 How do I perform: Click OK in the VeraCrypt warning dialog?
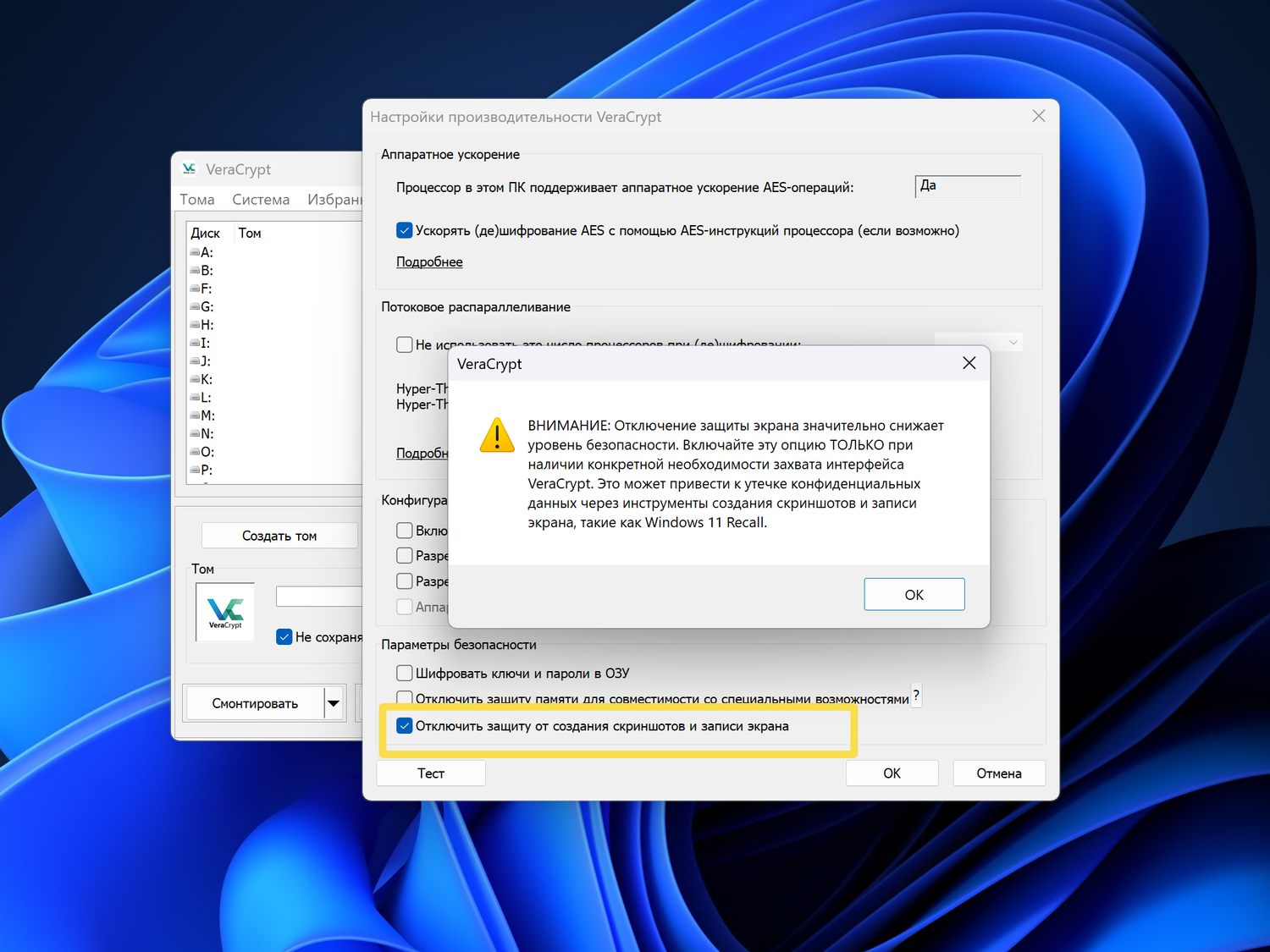[x=914, y=594]
